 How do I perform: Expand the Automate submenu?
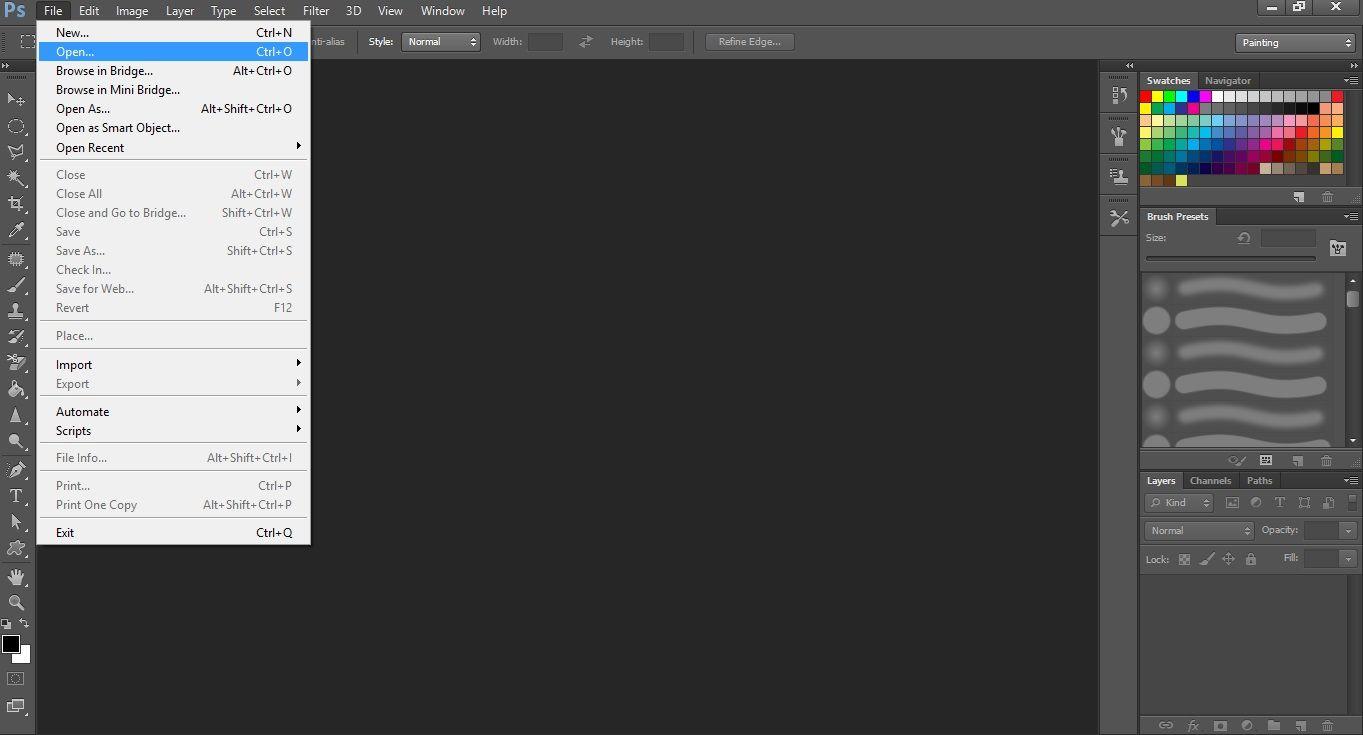(x=174, y=412)
